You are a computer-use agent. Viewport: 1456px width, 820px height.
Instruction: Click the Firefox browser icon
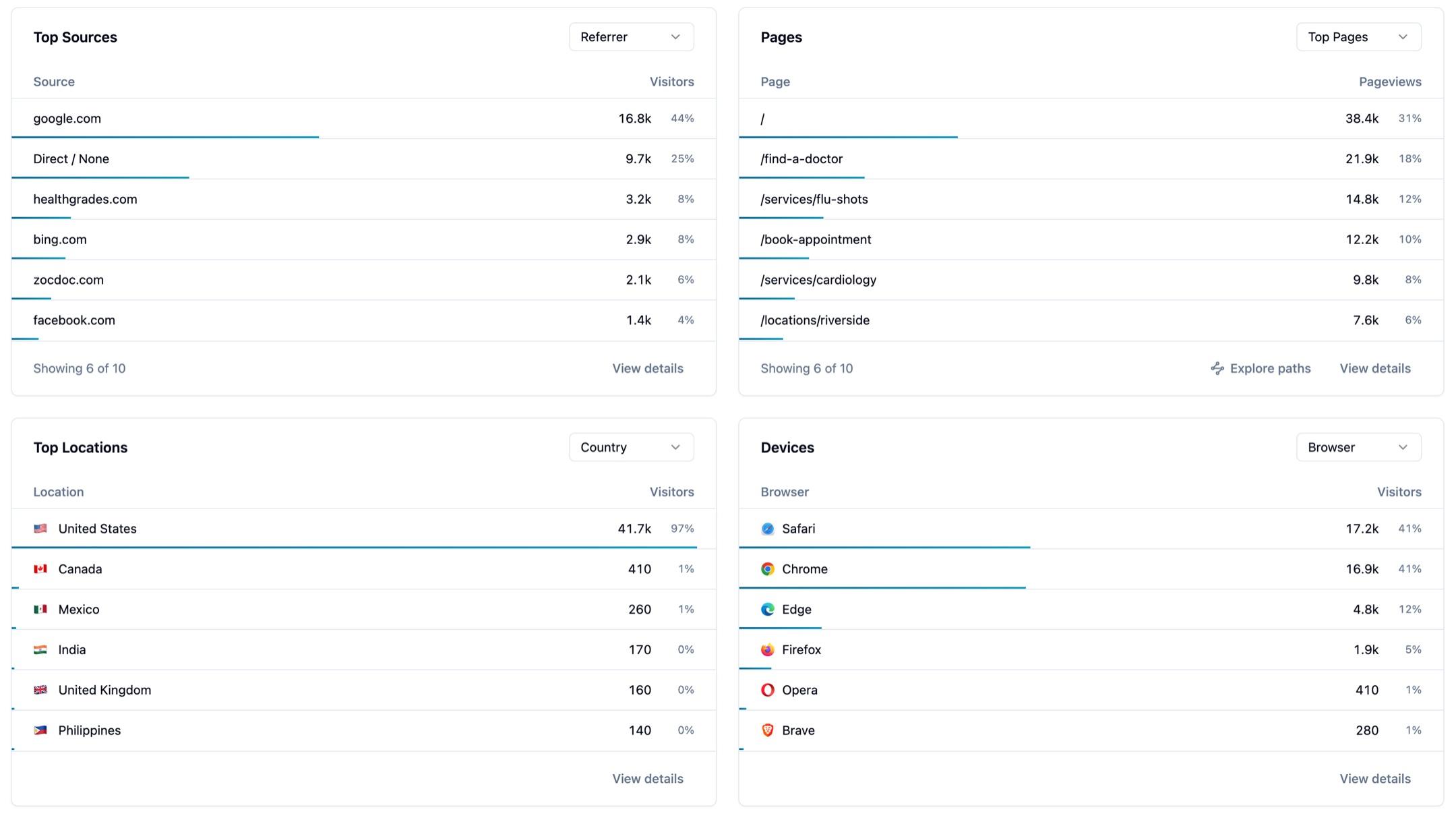[x=767, y=650]
